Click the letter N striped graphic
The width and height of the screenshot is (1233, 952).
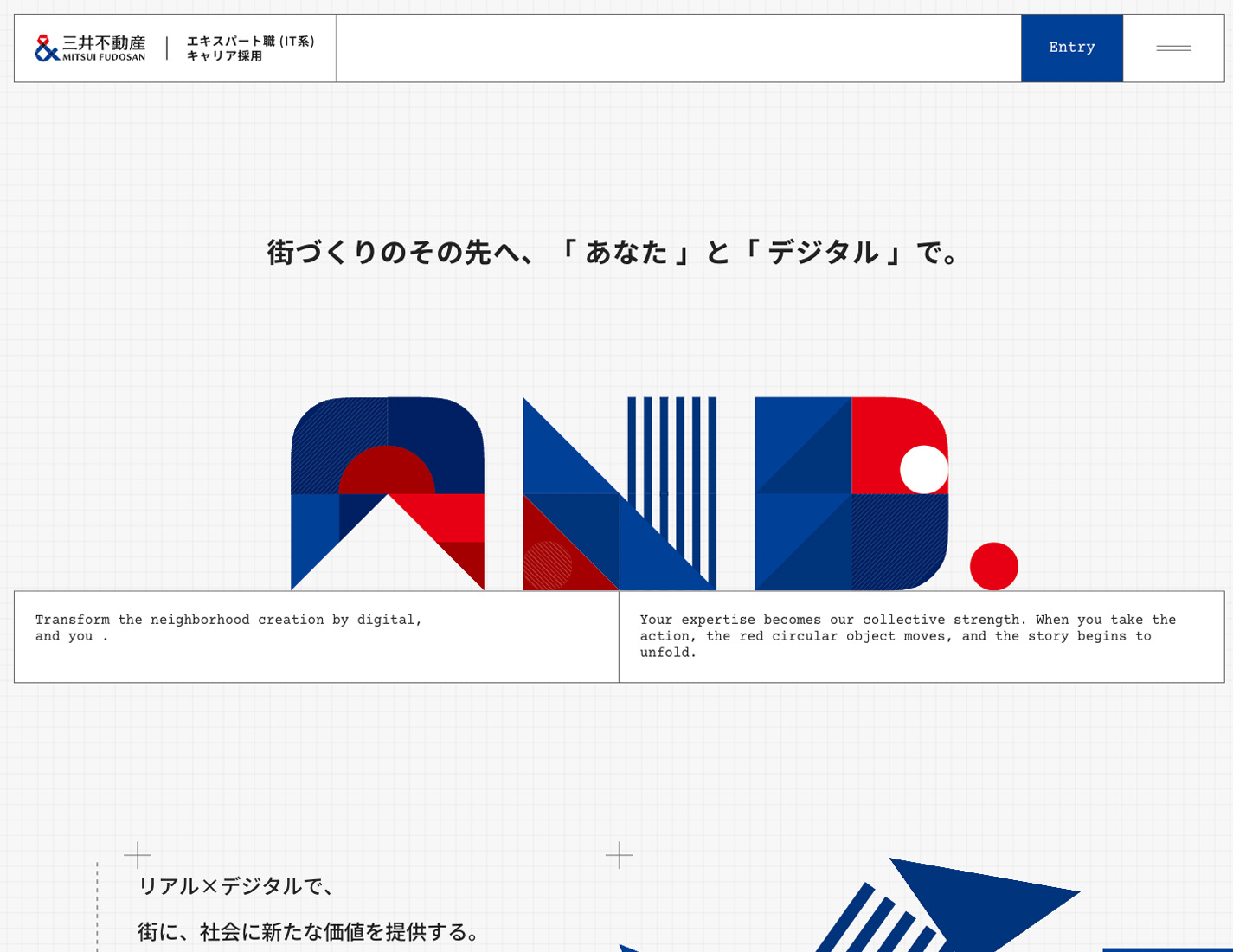620,493
